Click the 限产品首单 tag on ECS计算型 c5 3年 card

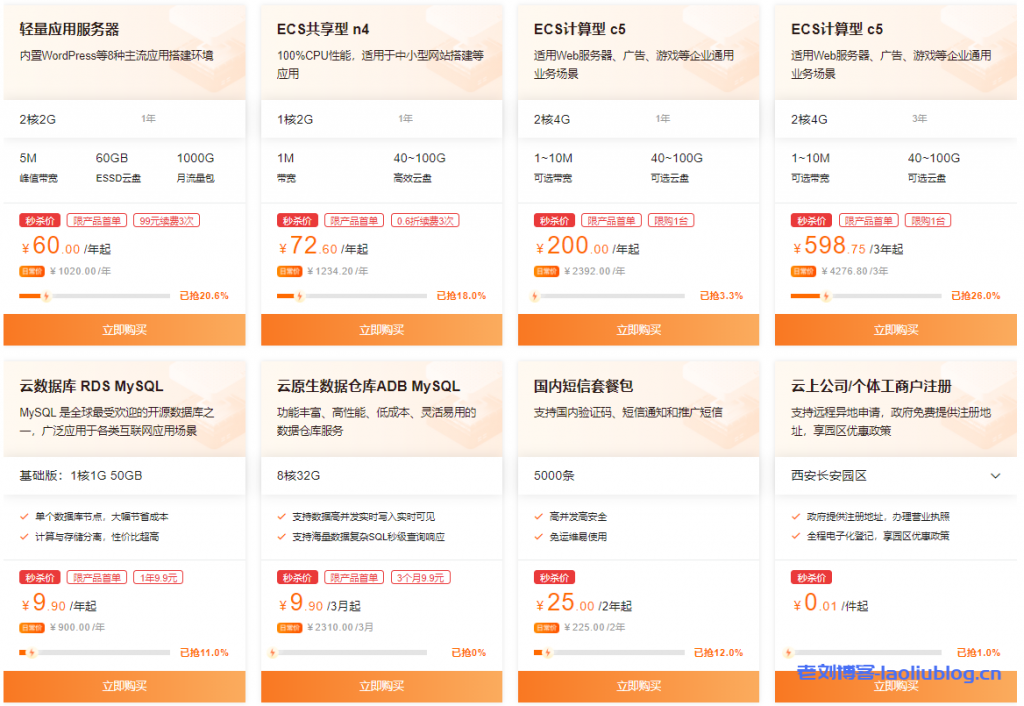coord(869,220)
